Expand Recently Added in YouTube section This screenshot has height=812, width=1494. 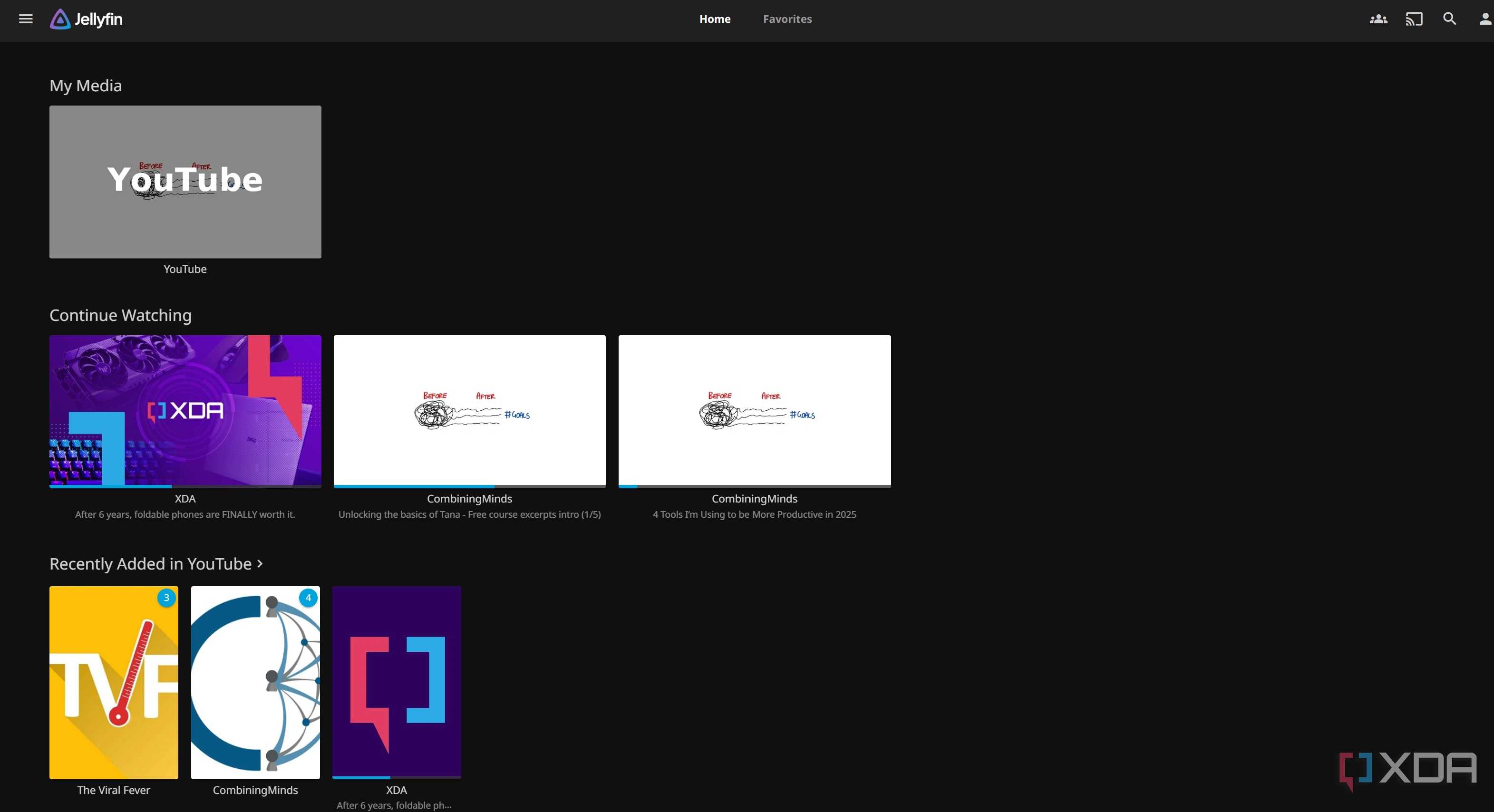click(156, 564)
